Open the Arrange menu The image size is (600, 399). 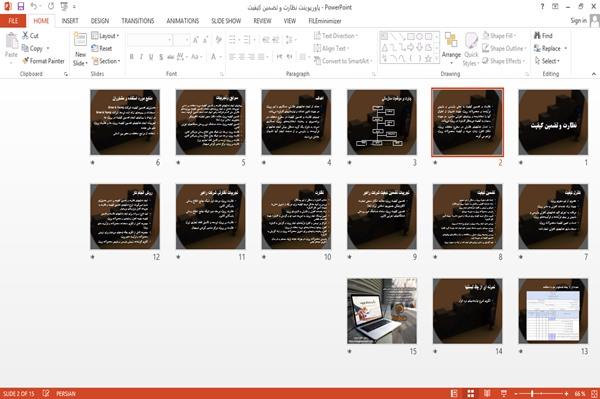coord(451,49)
